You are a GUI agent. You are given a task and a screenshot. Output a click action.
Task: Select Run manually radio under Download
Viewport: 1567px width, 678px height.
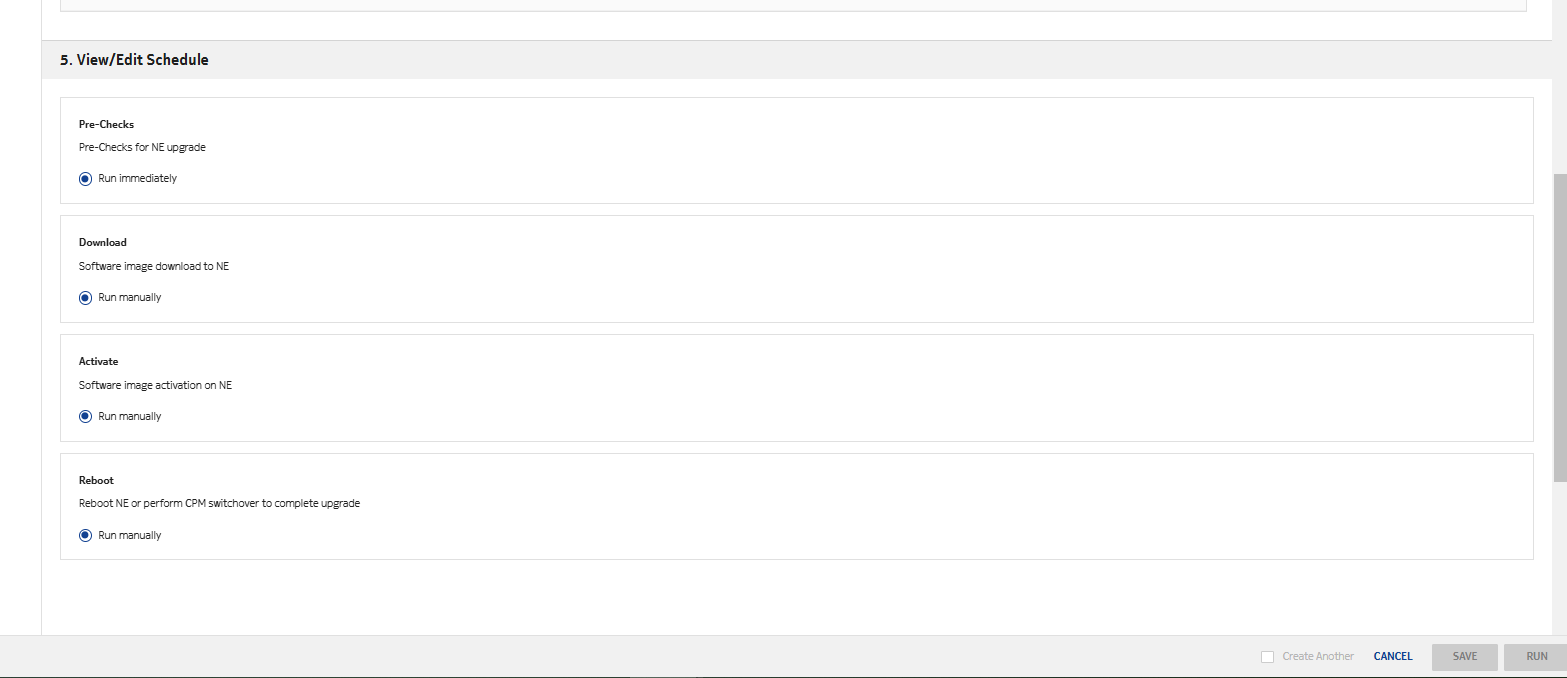pyautogui.click(x=86, y=298)
